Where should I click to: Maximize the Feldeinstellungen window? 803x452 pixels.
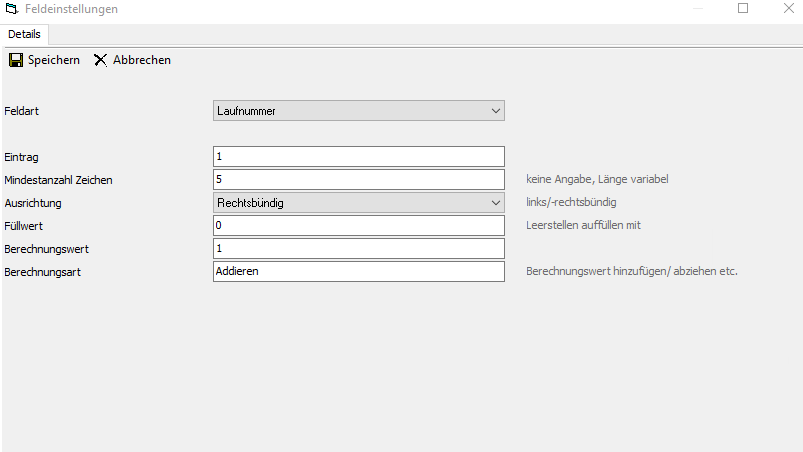743,9
